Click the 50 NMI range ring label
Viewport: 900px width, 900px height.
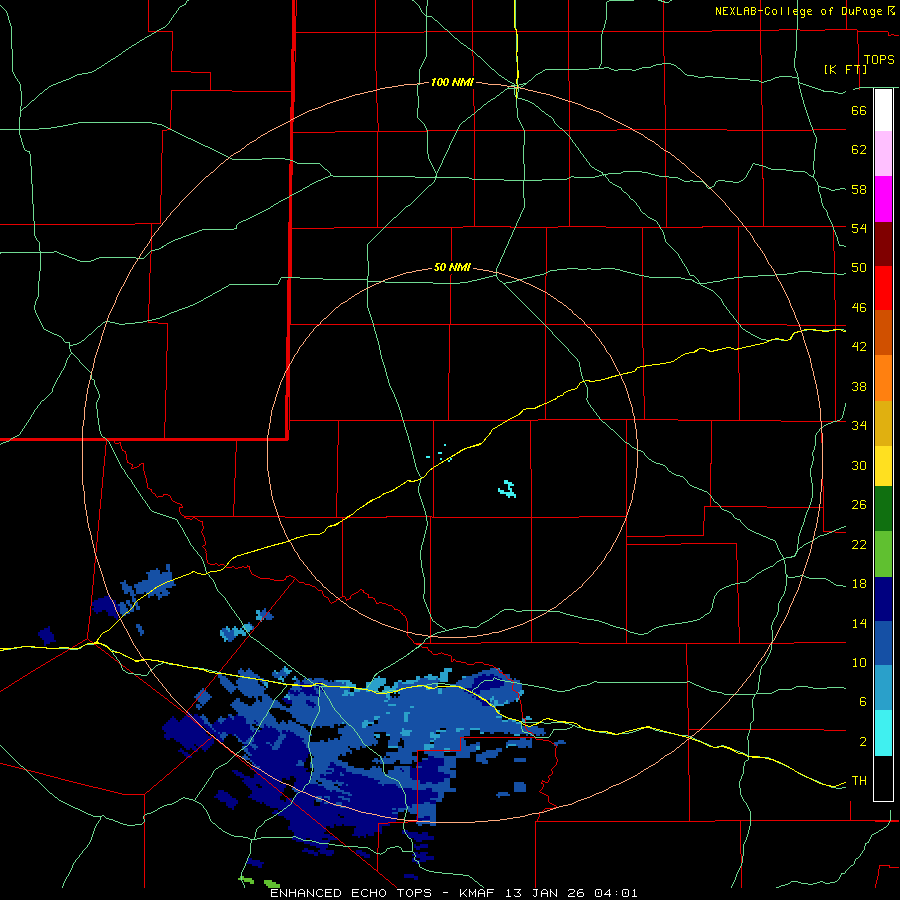pyautogui.click(x=452, y=267)
